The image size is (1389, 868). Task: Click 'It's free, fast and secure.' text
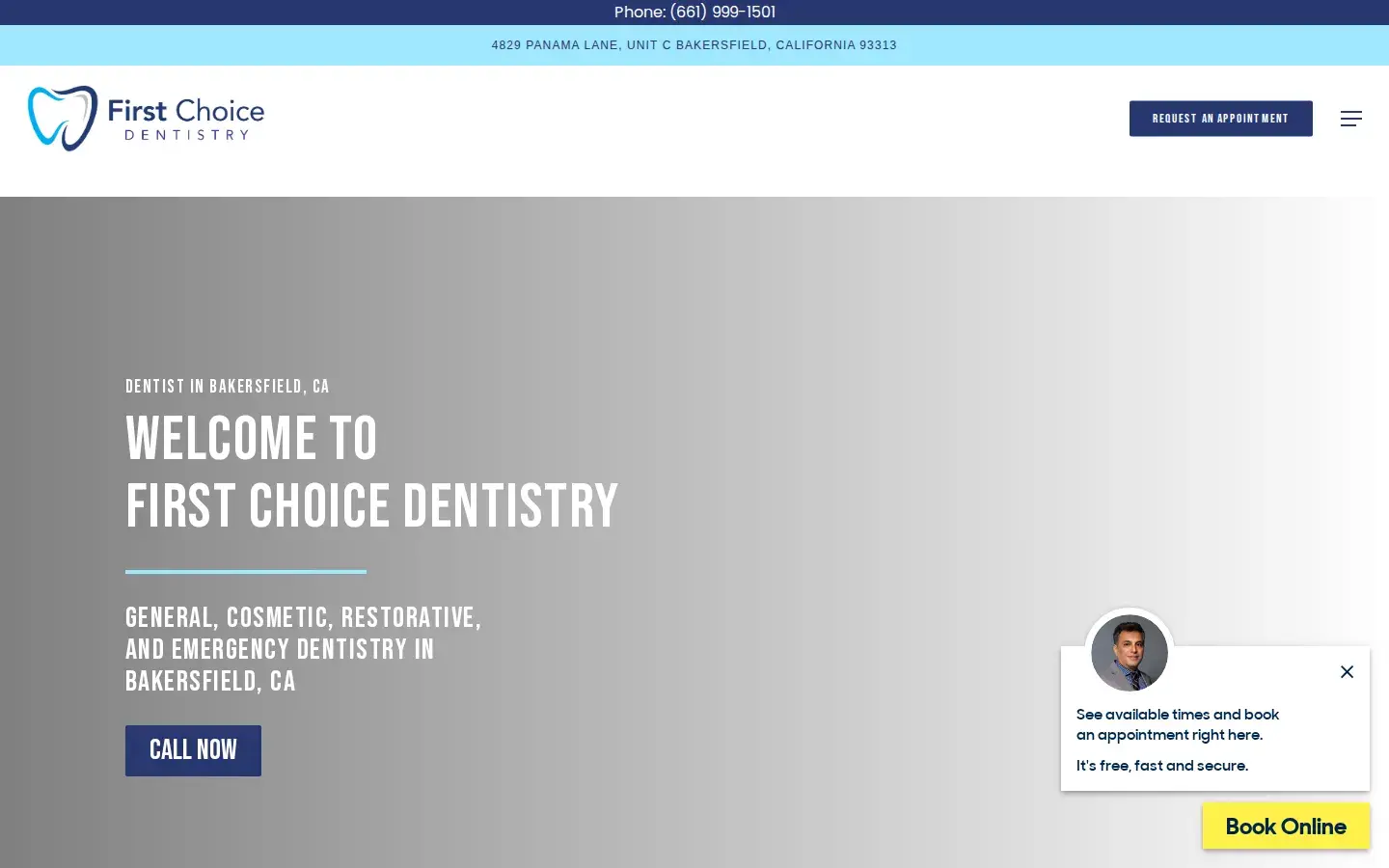pyautogui.click(x=1162, y=766)
